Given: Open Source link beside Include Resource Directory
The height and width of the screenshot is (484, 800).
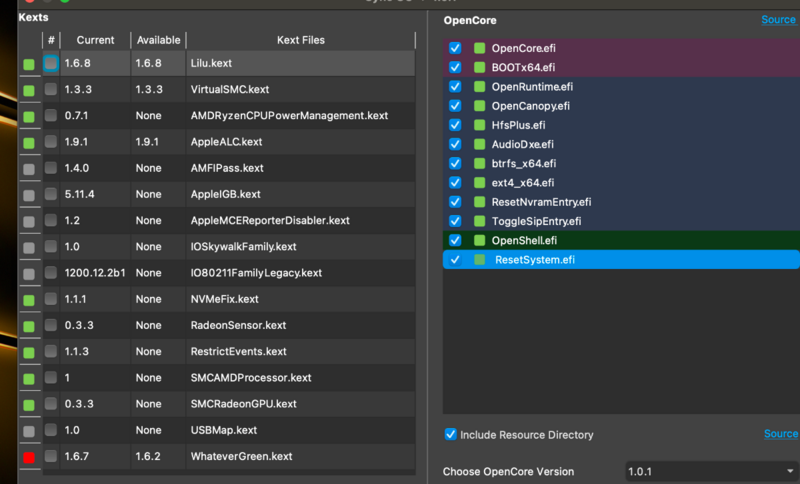Looking at the screenshot, I should click(781, 434).
